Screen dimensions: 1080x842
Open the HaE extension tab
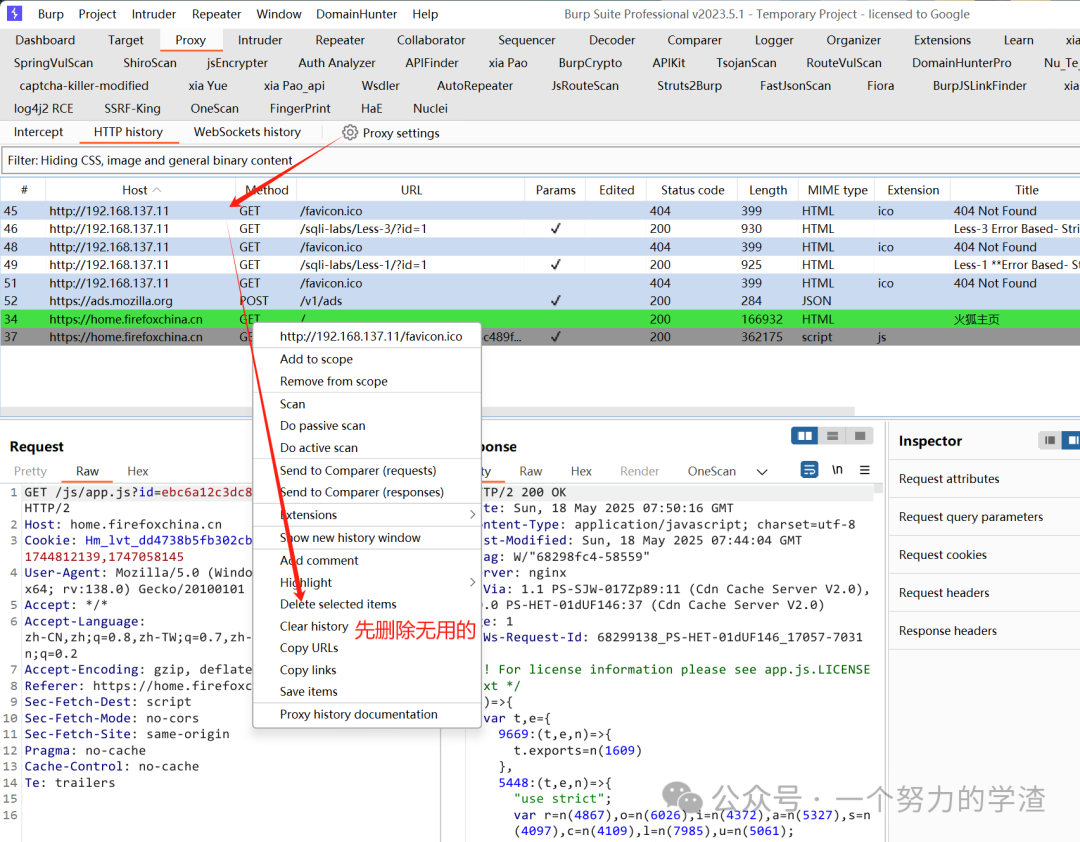(x=371, y=108)
